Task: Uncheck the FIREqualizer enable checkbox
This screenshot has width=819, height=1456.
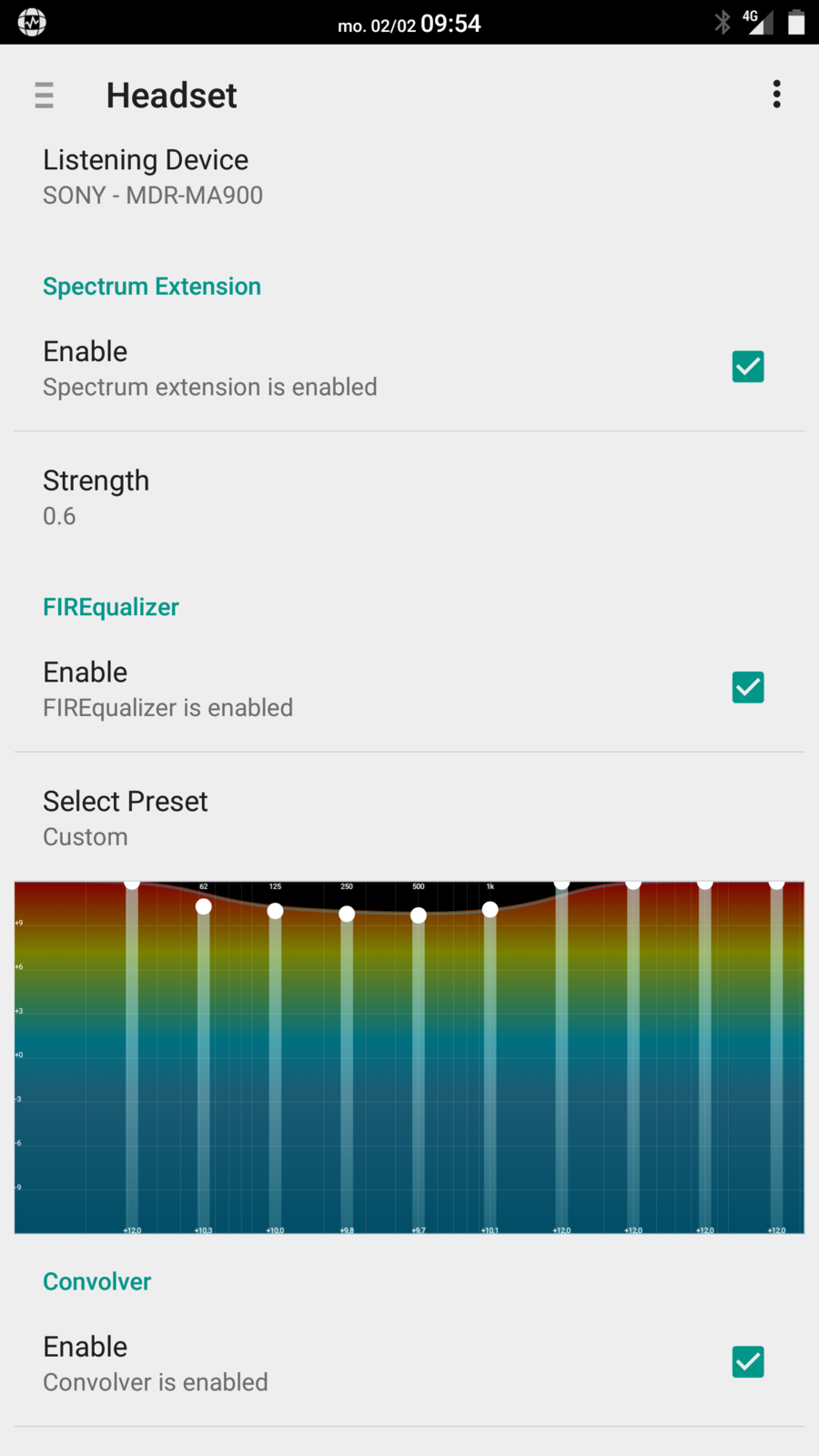Action: coord(748,688)
